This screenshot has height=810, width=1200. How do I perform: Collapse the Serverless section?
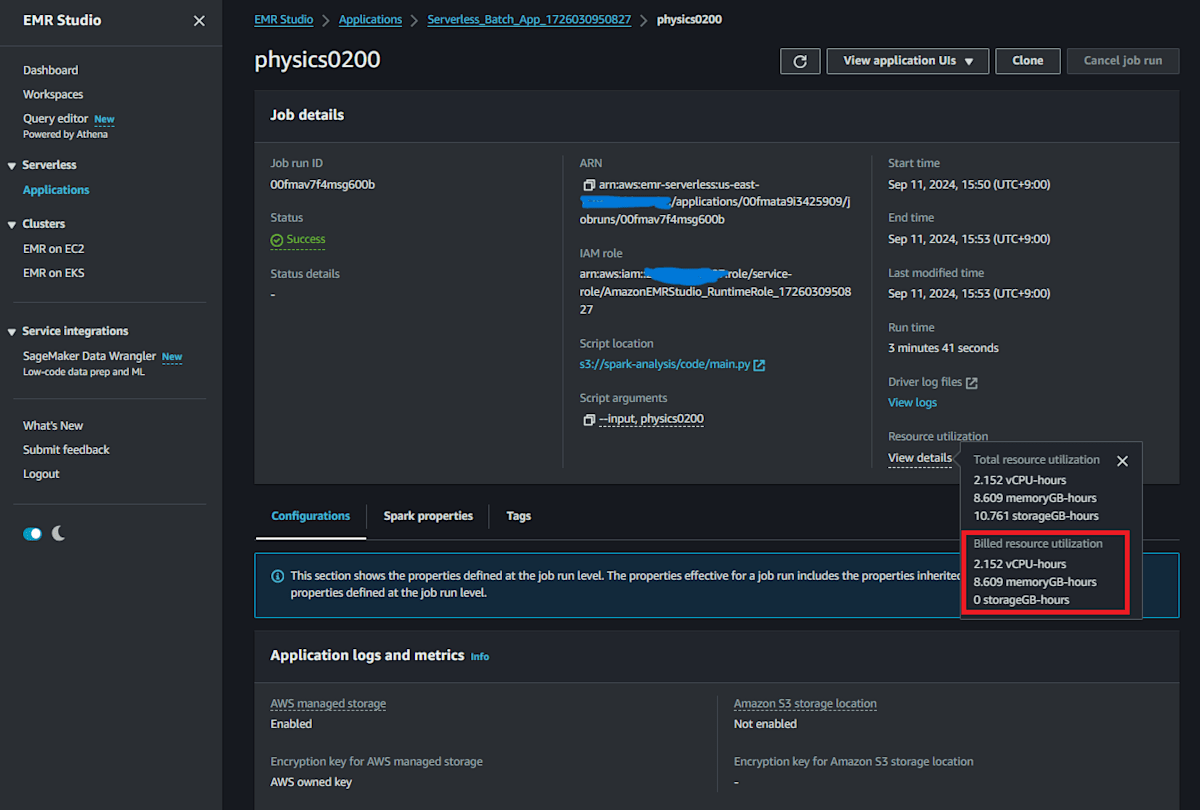(12, 165)
